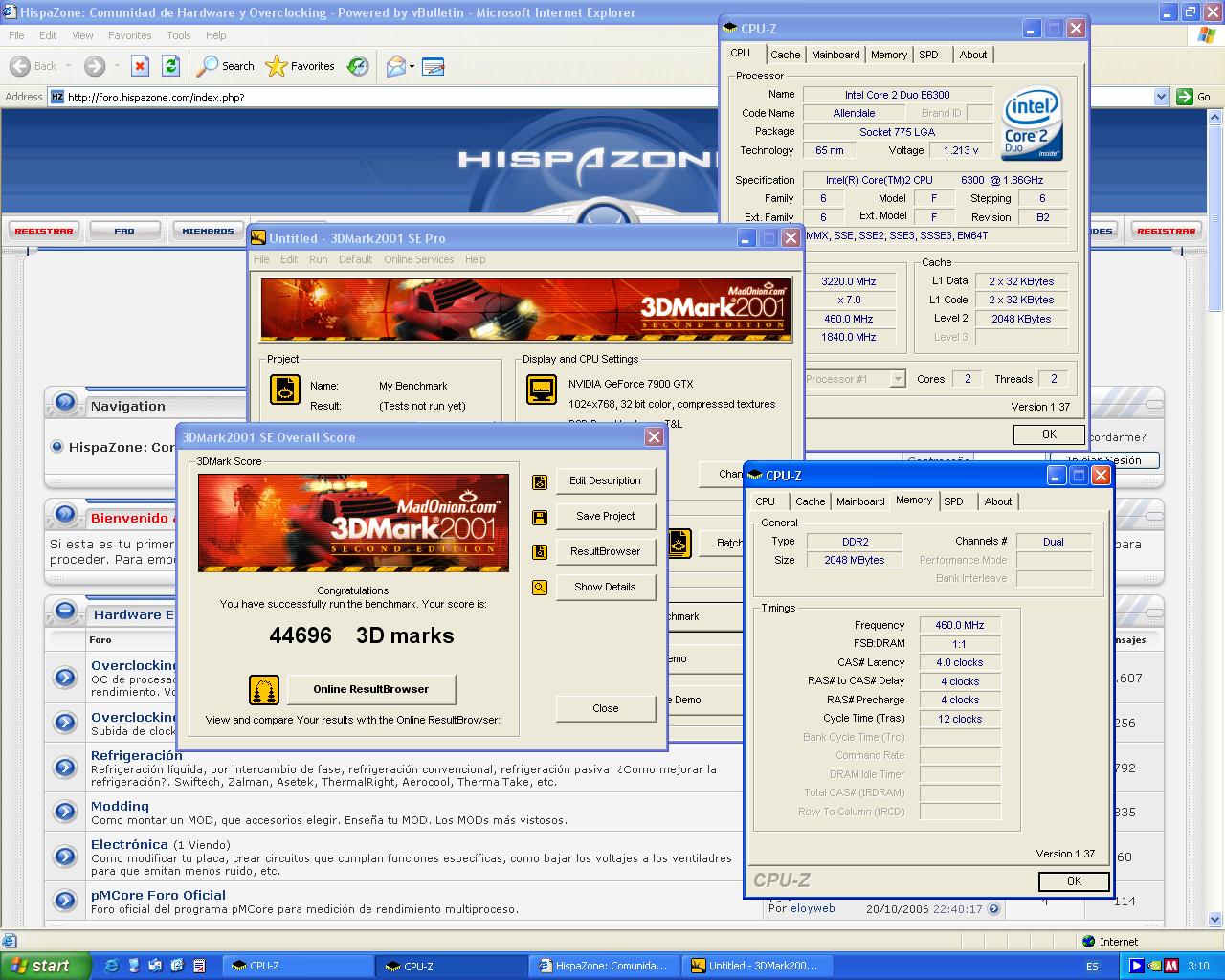
Task: Open the address bar URL dropdown
Action: tap(1161, 97)
